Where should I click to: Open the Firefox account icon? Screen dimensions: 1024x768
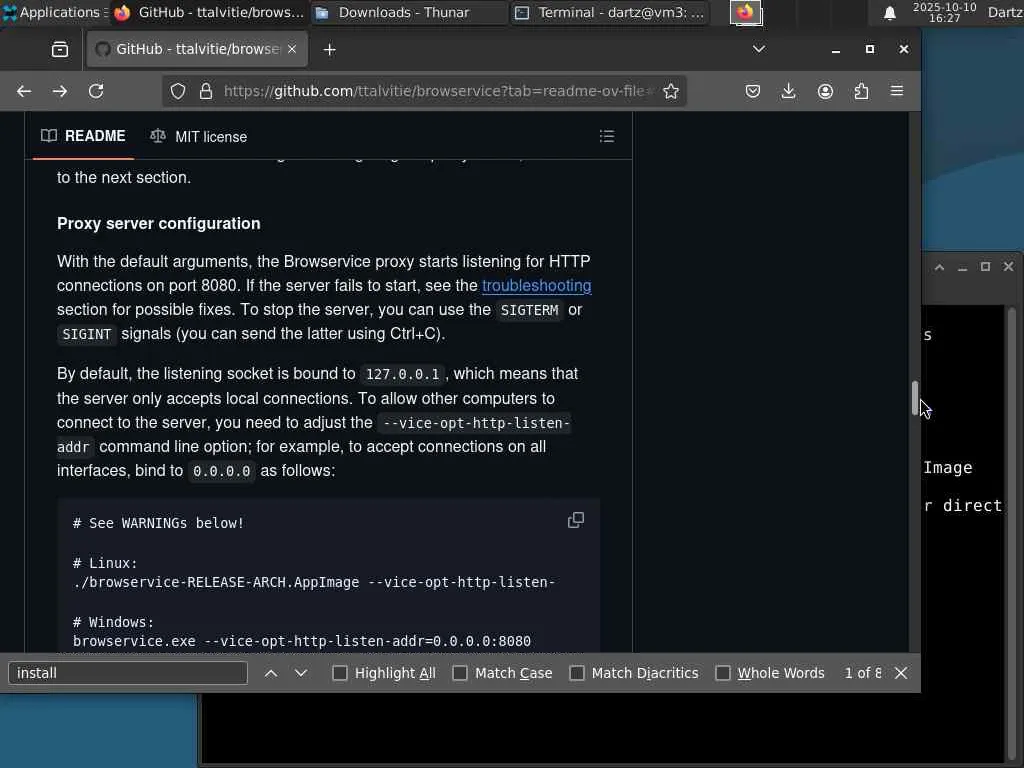click(x=825, y=91)
